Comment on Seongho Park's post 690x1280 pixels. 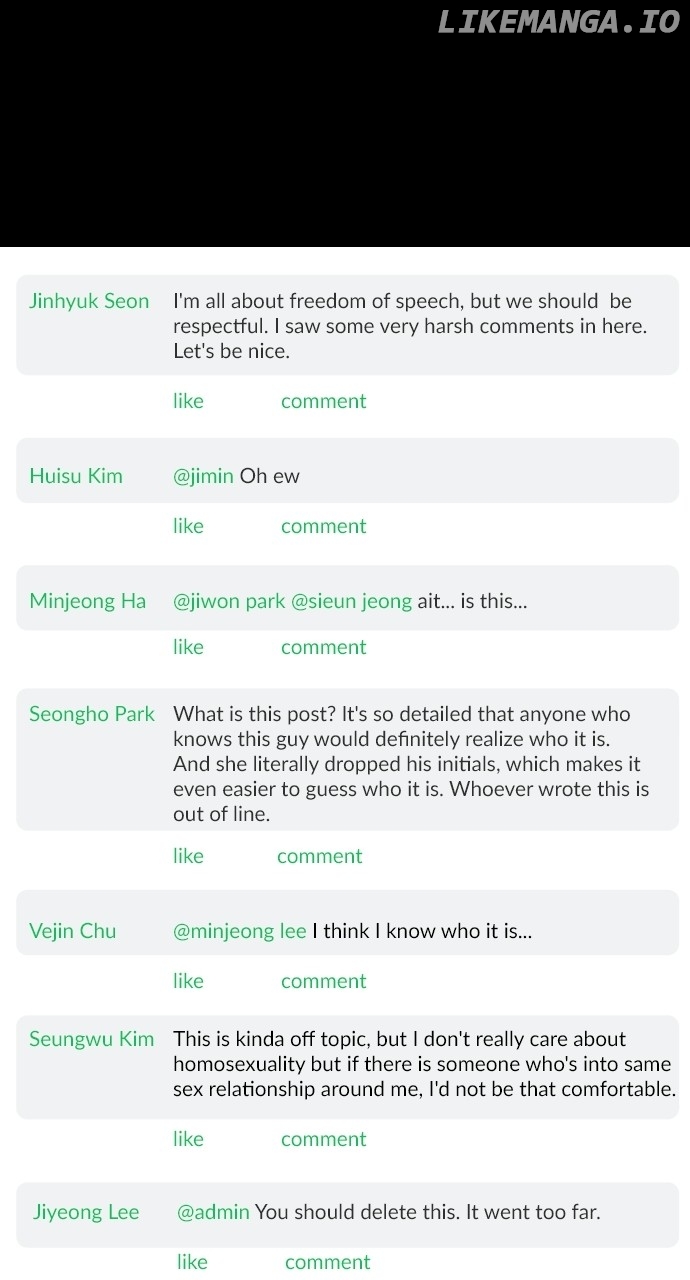[x=319, y=856]
